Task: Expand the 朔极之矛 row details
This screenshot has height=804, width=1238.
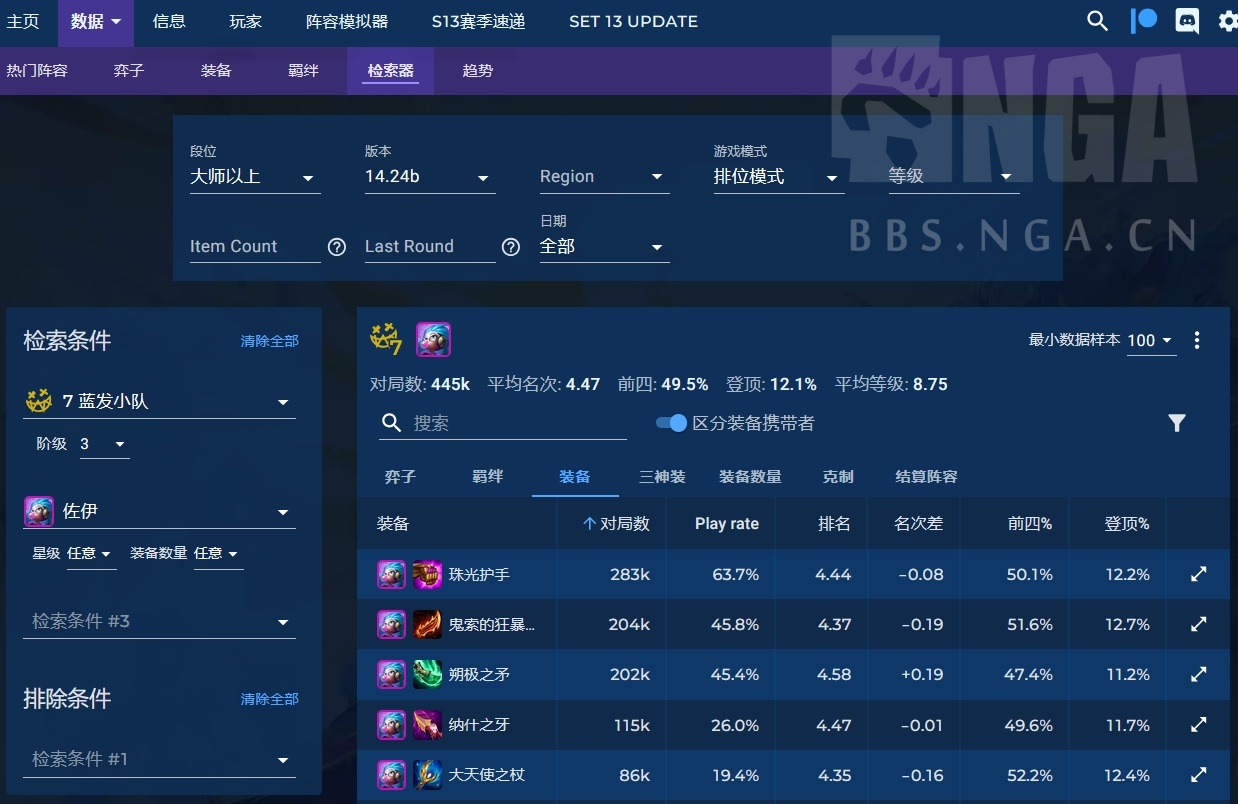Action: 1198,674
